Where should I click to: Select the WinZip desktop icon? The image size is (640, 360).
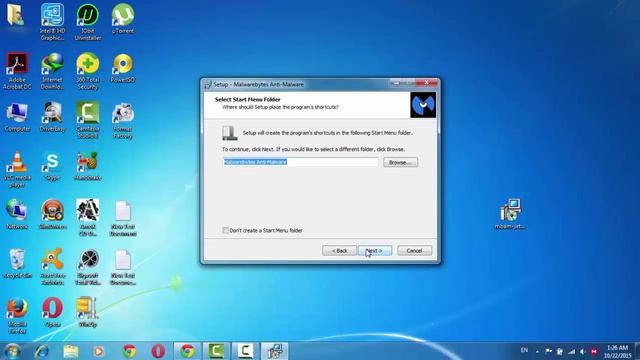(x=87, y=313)
